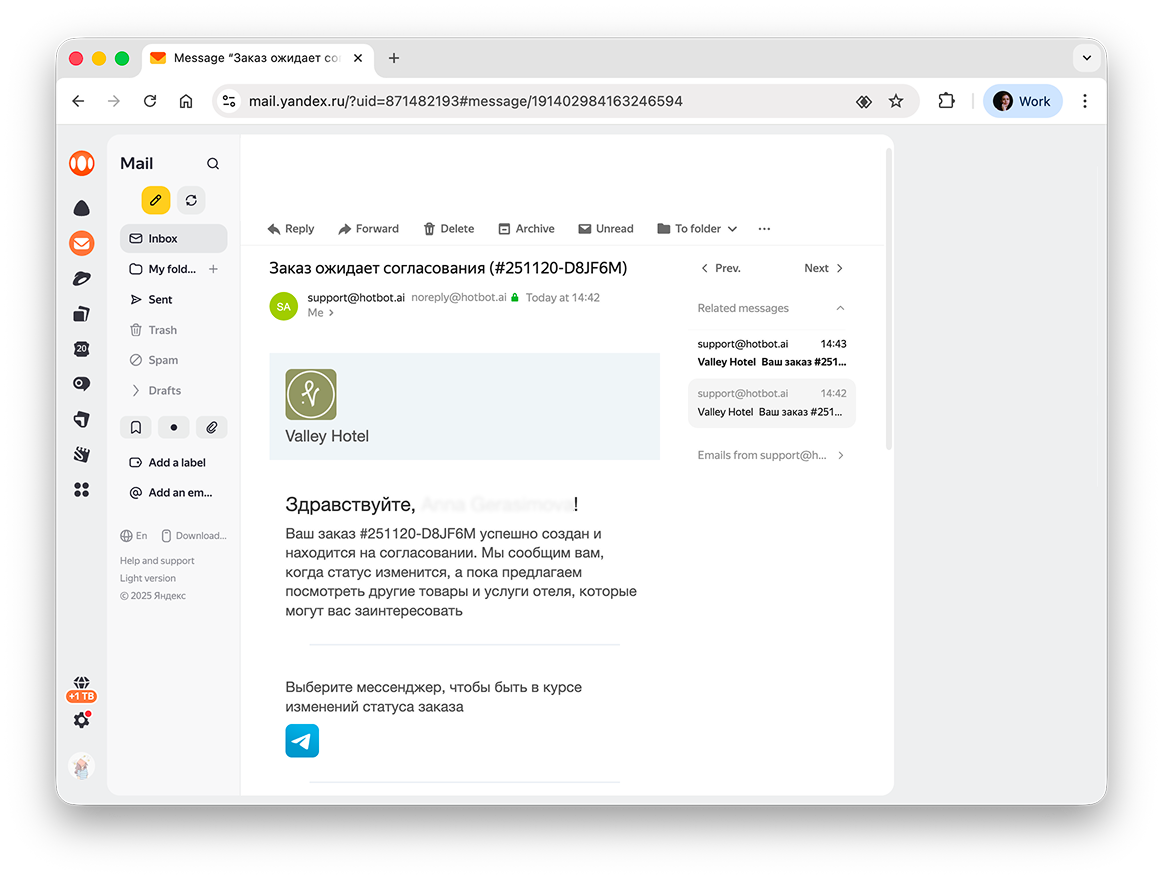
Task: Add a new folder with the plus icon
Action: tap(214, 269)
